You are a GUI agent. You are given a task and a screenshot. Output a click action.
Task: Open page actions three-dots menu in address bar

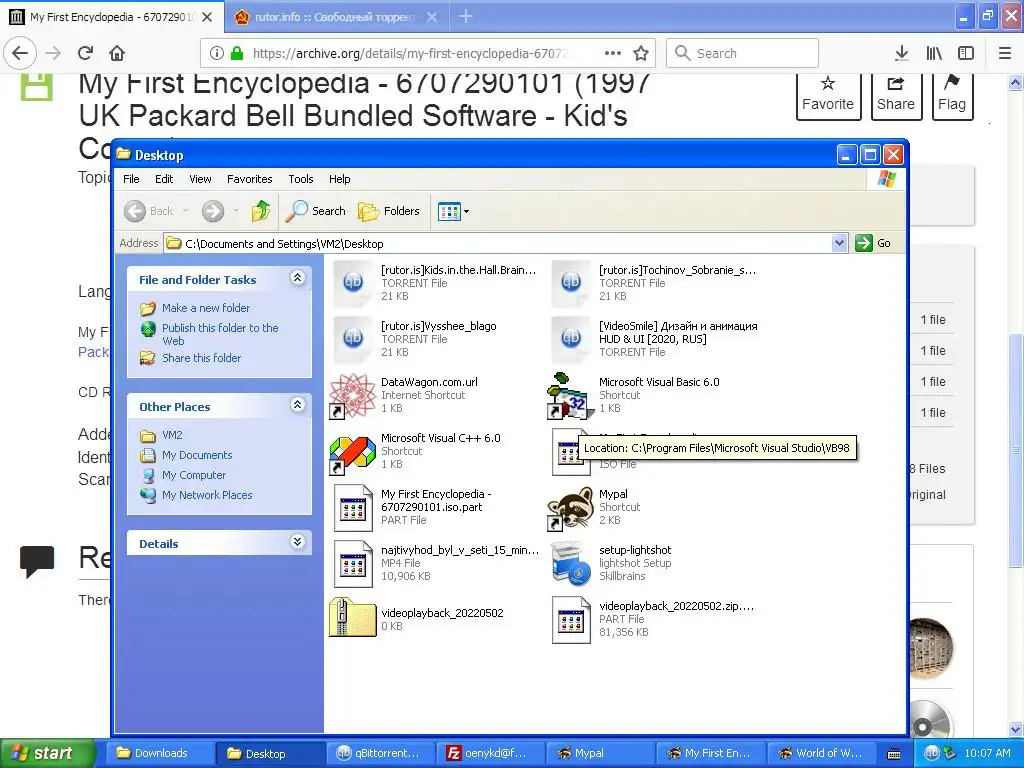pos(613,53)
